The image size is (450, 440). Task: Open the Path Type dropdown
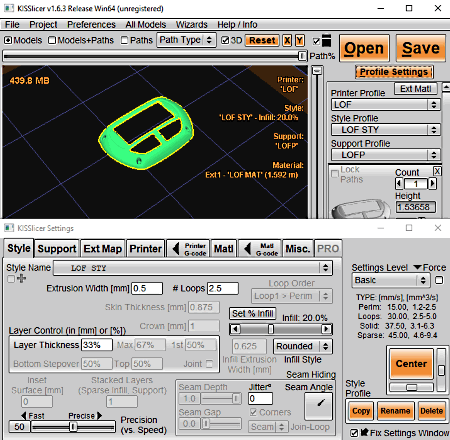(x=186, y=40)
